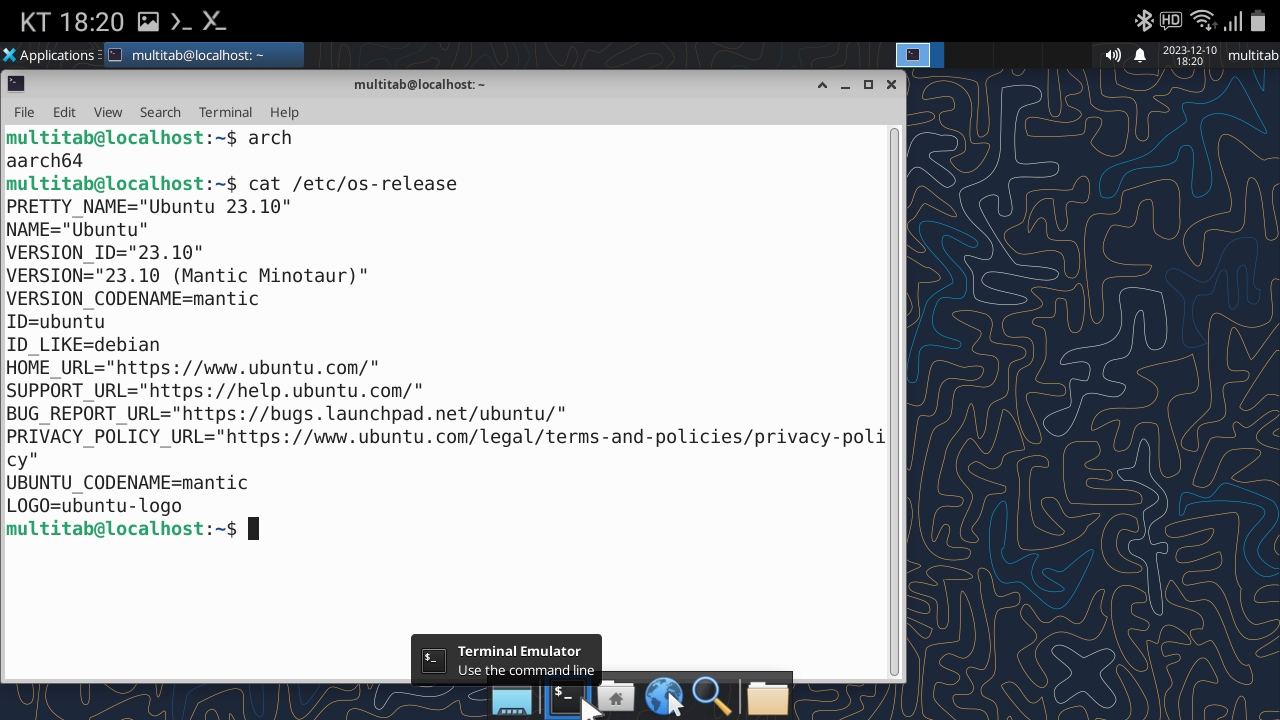This screenshot has height=720, width=1280.
Task: Click the KT 18:20 clock in the status bar
Action: click(72, 21)
